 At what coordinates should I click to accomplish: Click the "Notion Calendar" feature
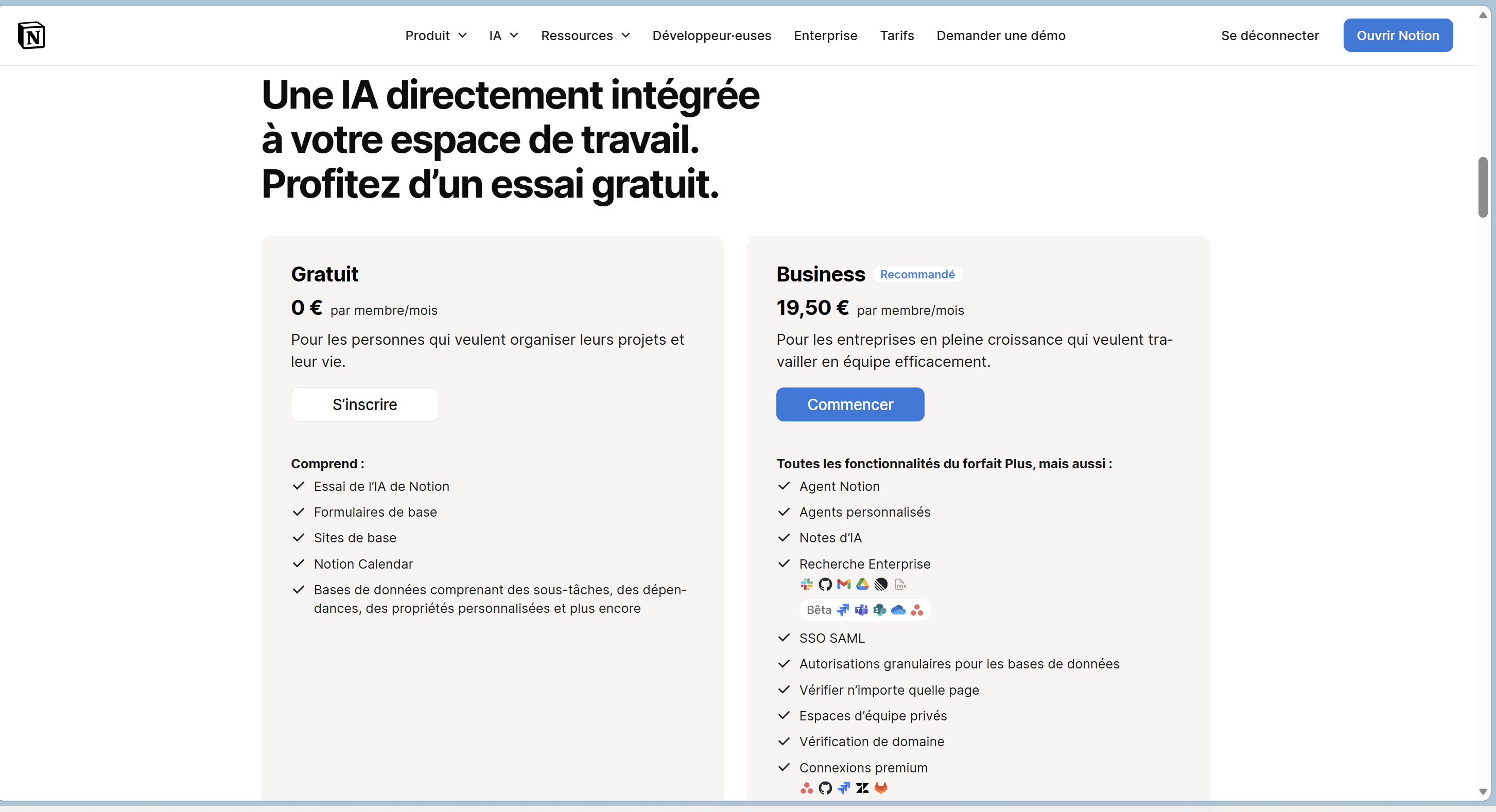(363, 564)
